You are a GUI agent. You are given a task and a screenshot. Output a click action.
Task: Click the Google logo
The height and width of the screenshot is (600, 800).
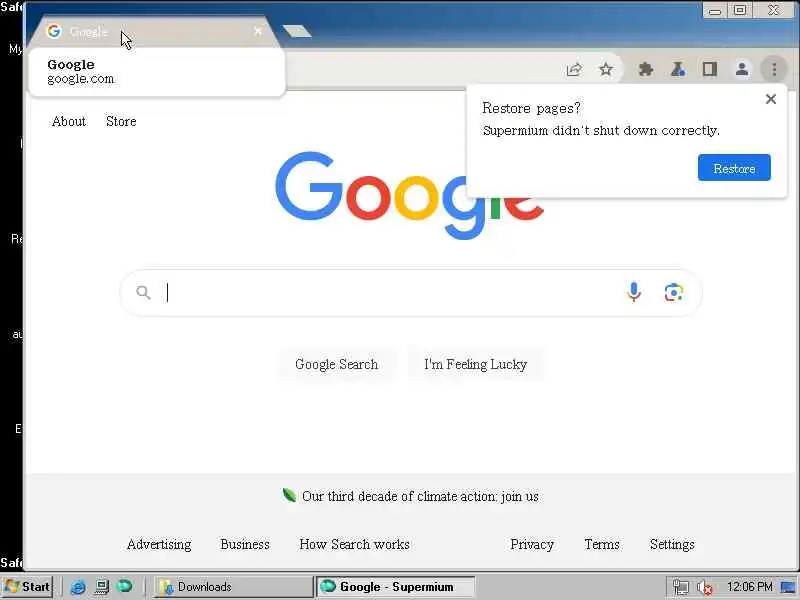click(409, 195)
